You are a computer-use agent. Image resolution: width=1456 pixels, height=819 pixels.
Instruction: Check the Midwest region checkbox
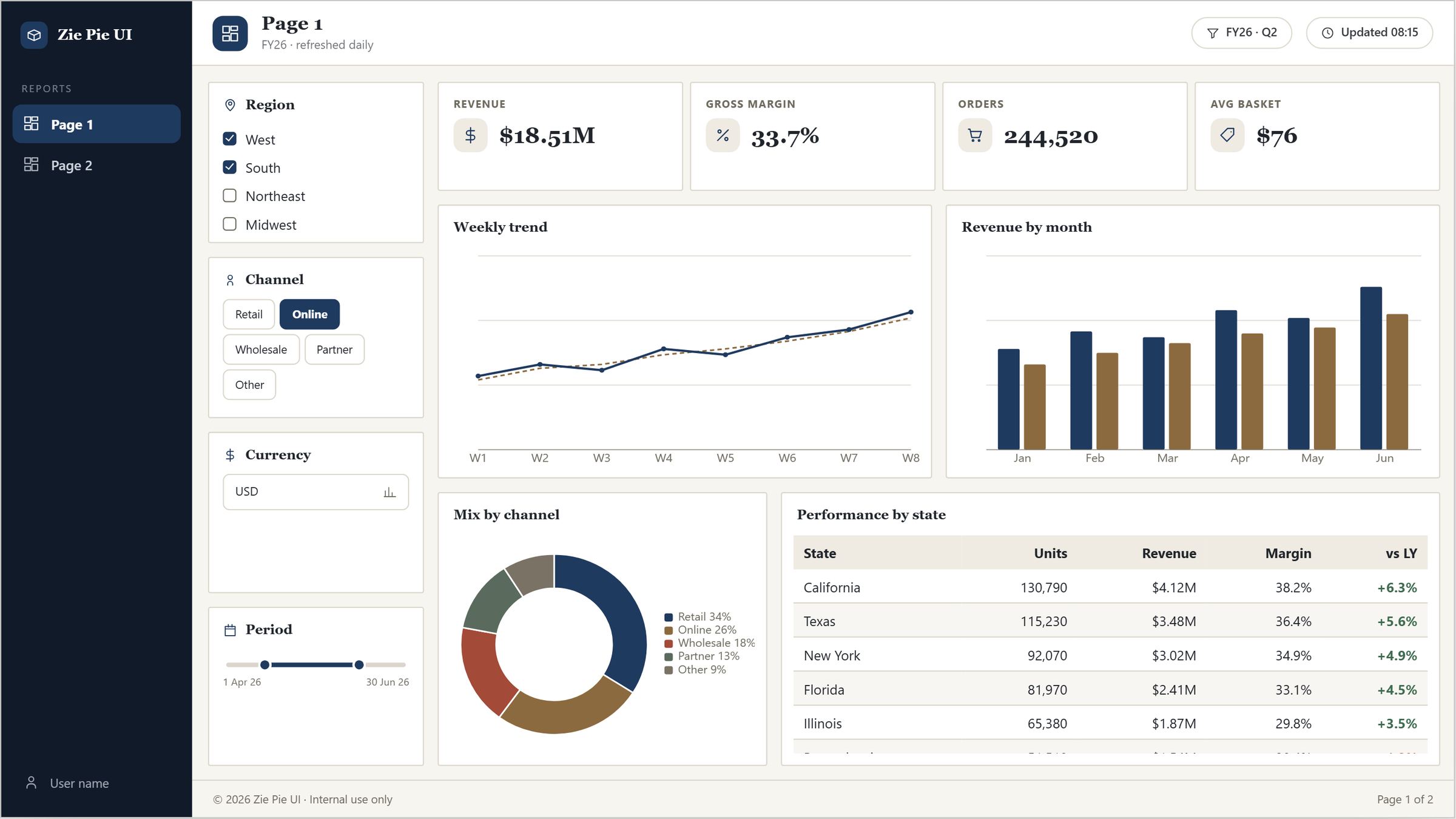coord(229,224)
